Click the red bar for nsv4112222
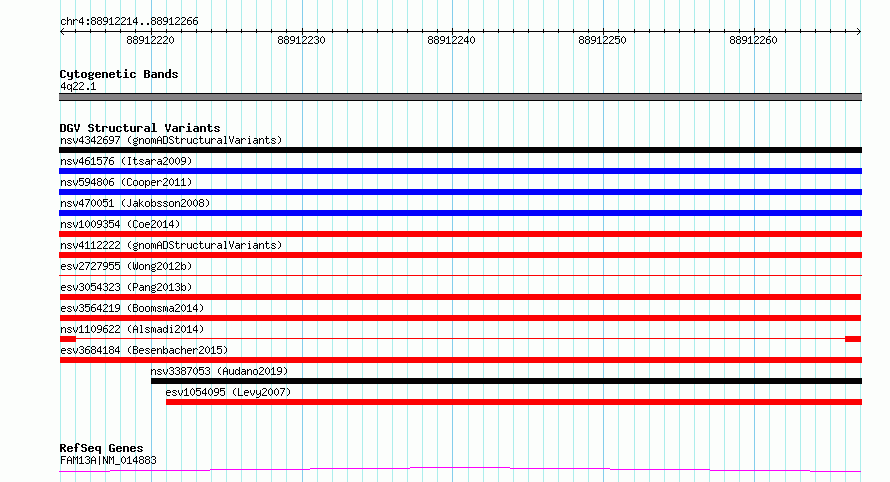Viewport: 890px width, 482px height. pos(460,255)
